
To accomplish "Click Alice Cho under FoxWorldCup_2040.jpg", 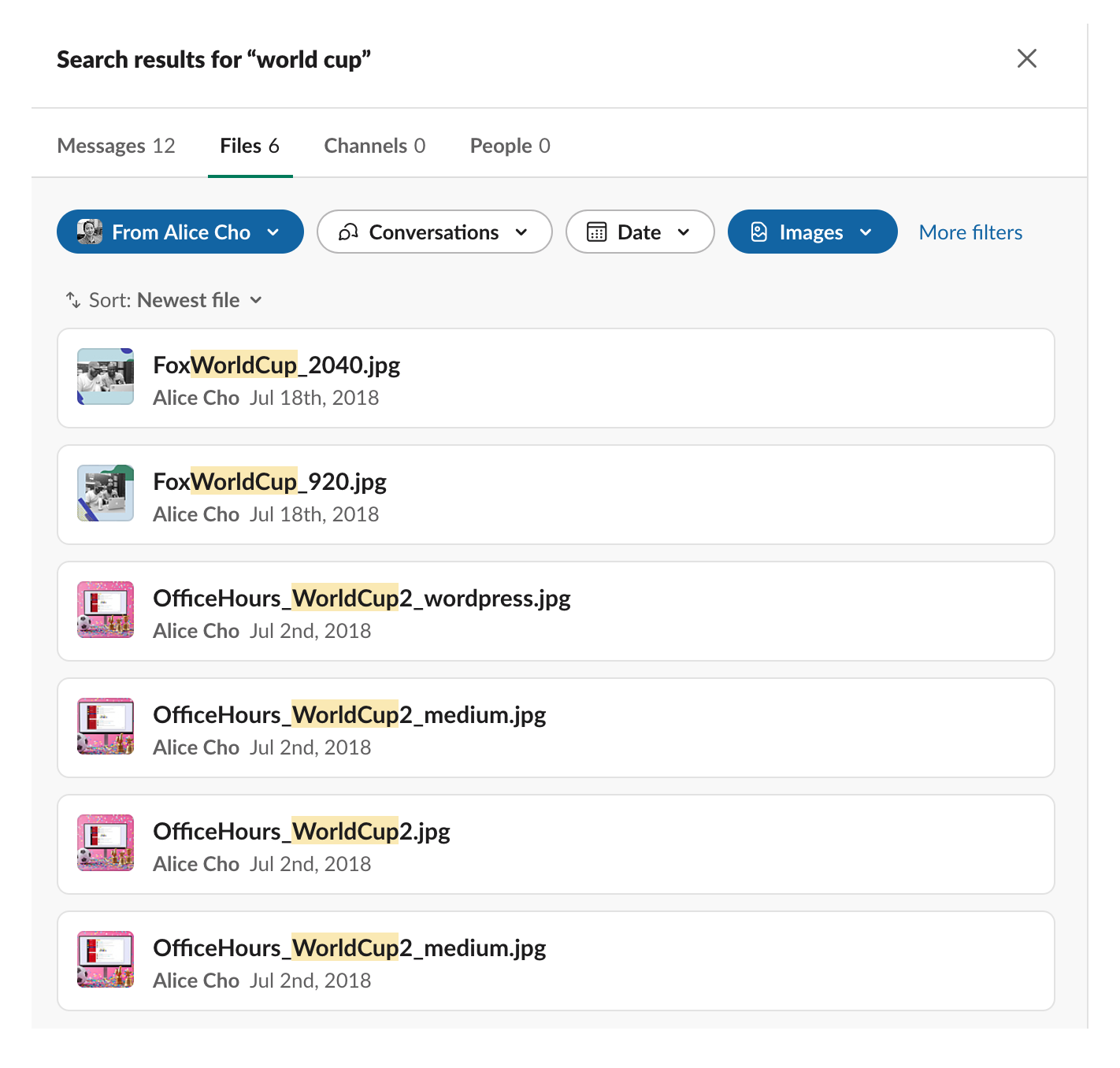I will point(196,398).
